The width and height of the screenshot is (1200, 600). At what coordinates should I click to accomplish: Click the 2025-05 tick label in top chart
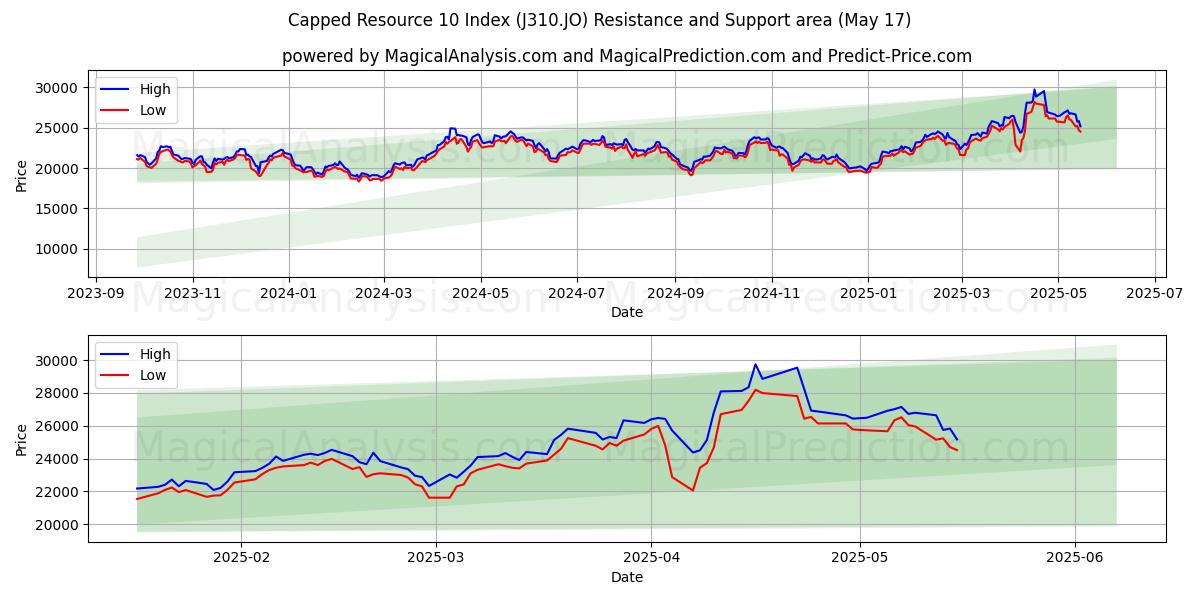(1058, 294)
